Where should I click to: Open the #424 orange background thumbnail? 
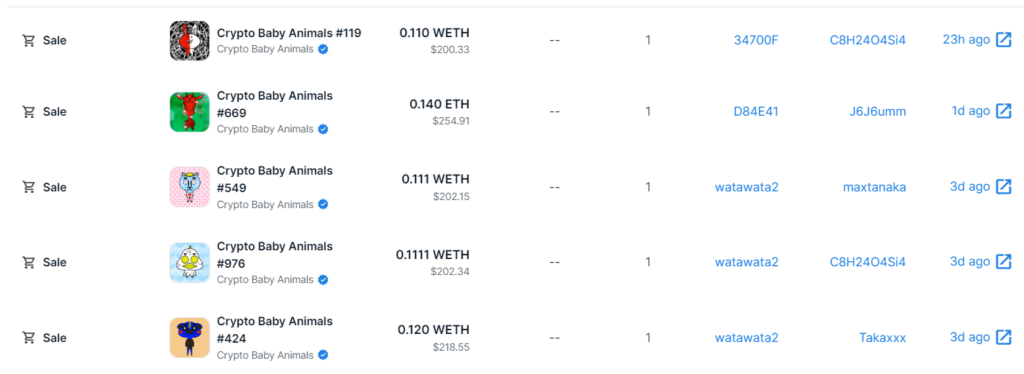pyautogui.click(x=189, y=337)
